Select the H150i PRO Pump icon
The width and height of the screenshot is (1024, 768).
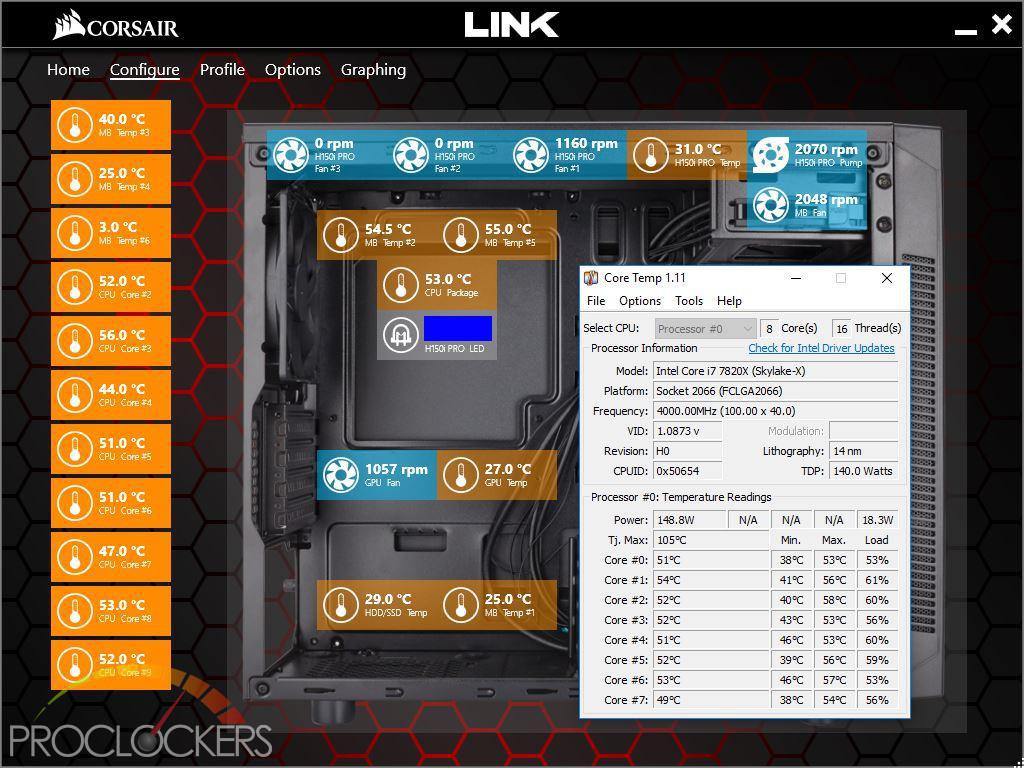770,155
